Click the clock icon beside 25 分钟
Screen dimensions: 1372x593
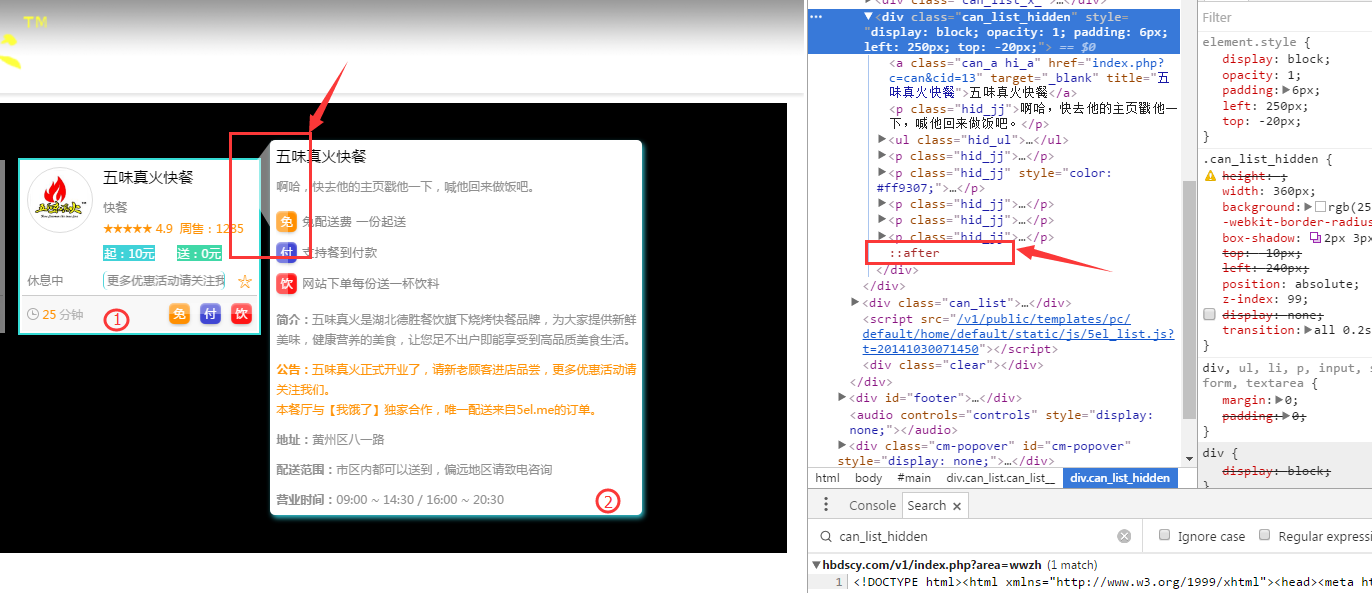point(33,314)
